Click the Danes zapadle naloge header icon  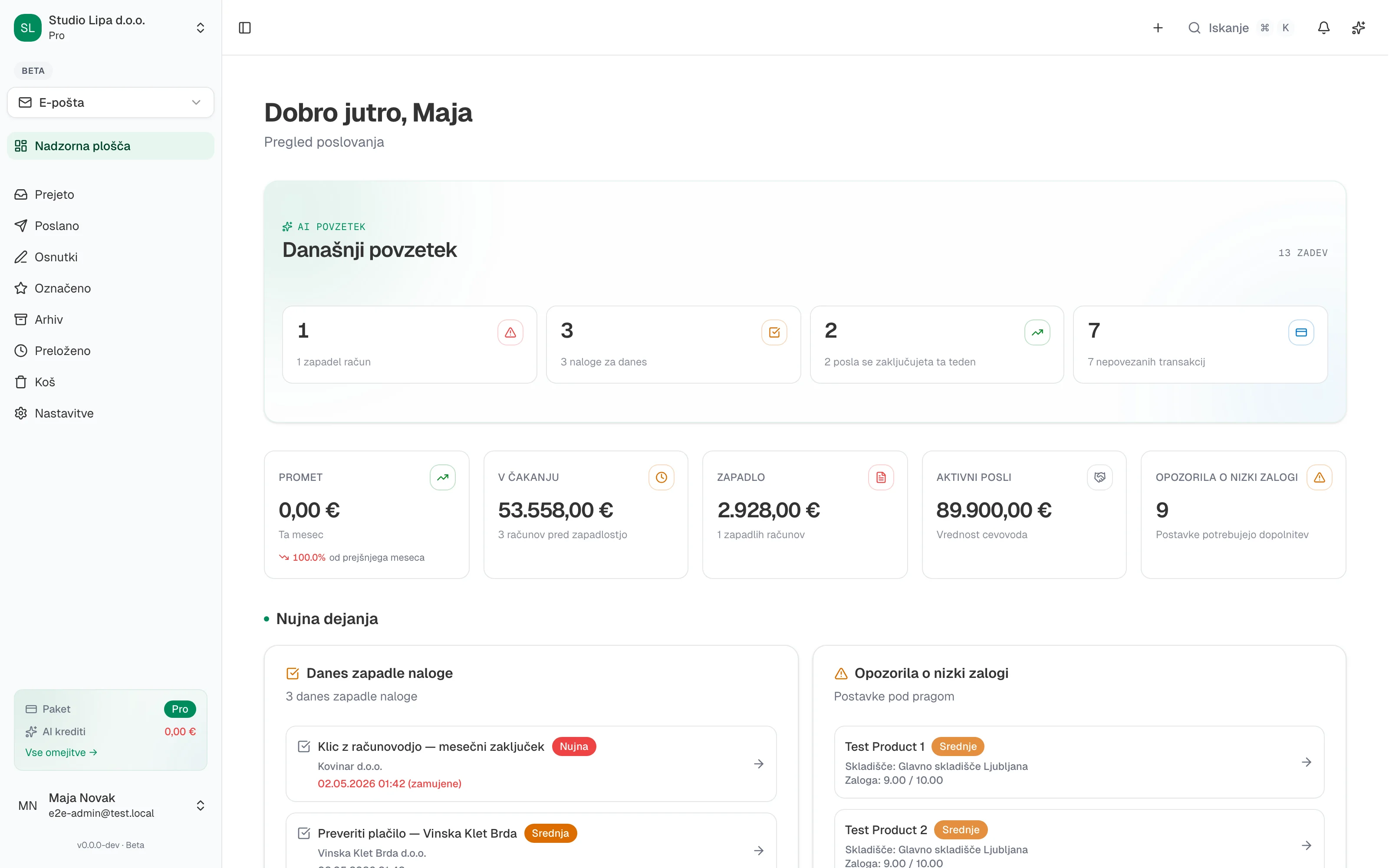(x=293, y=673)
